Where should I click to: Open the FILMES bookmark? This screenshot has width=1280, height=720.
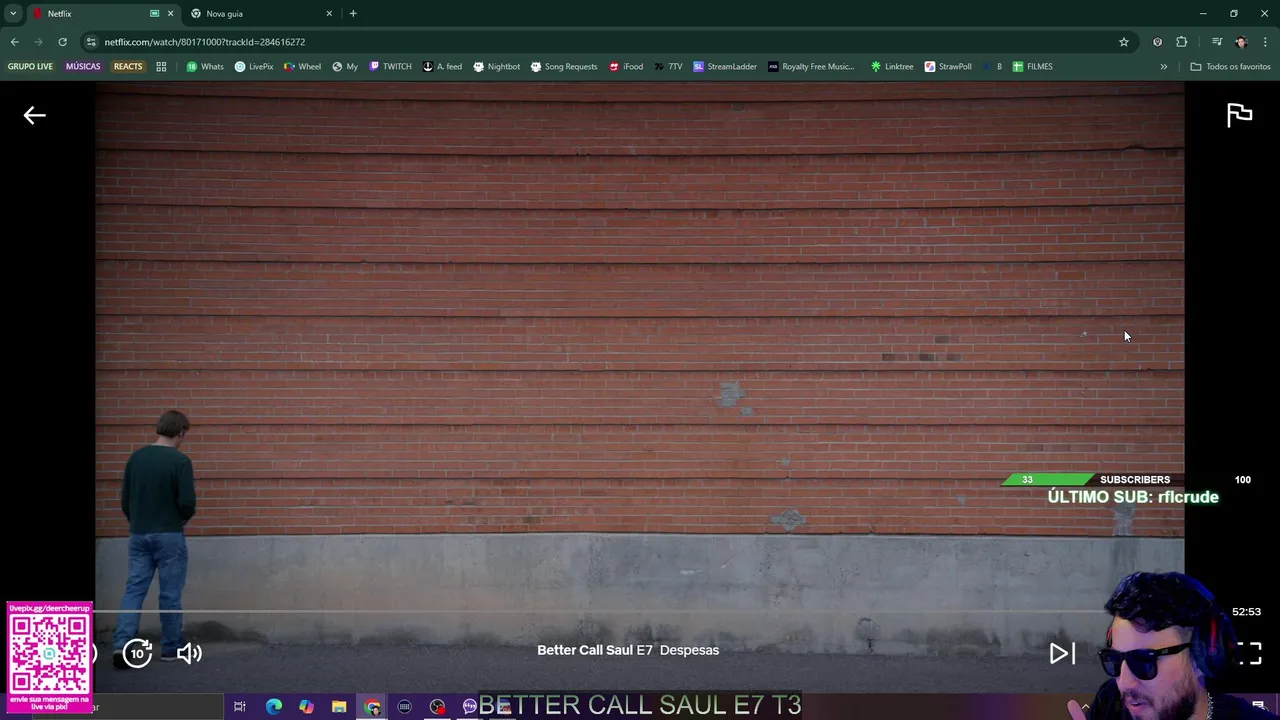(x=1032, y=67)
